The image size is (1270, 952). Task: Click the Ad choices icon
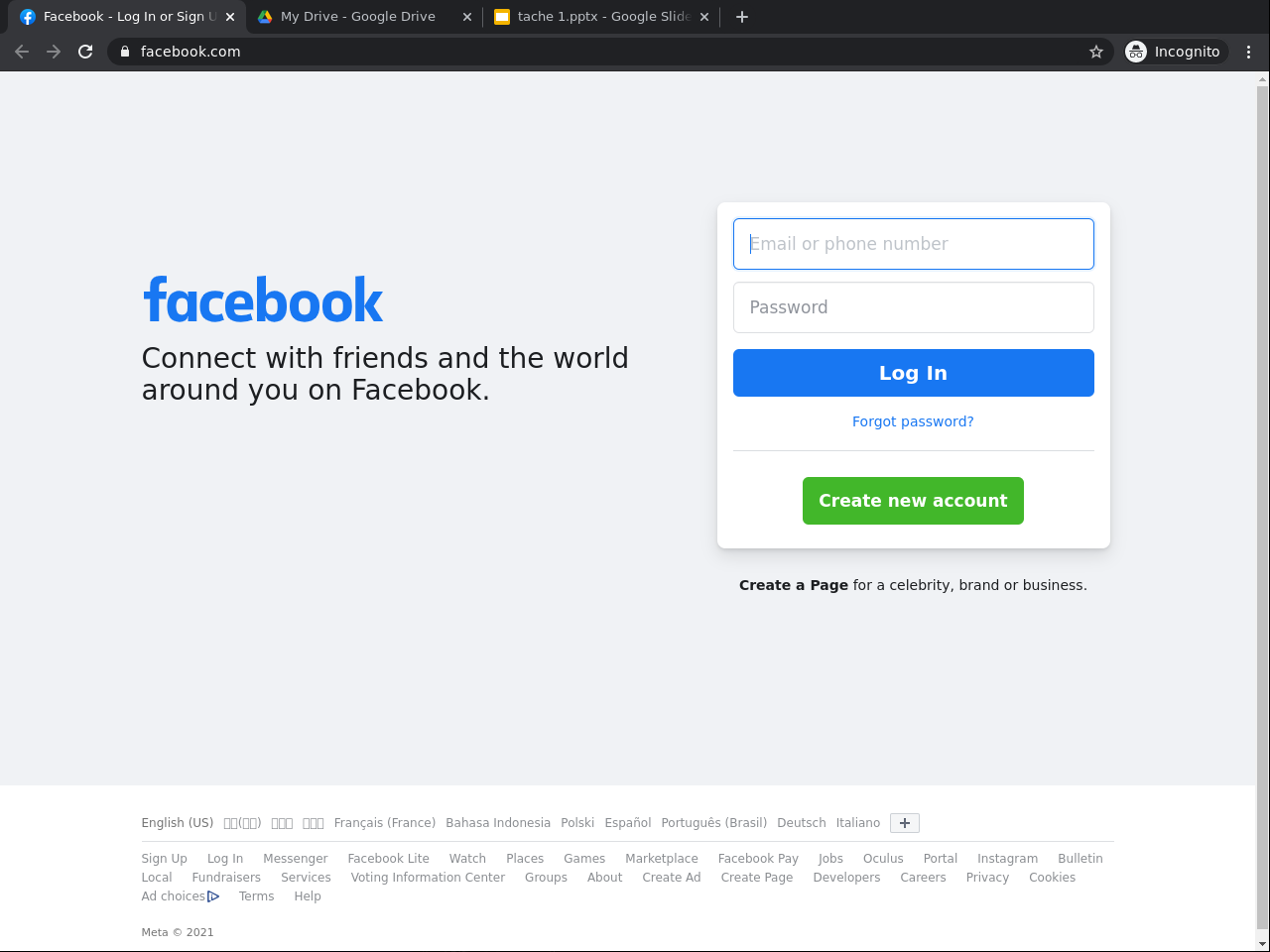[213, 896]
